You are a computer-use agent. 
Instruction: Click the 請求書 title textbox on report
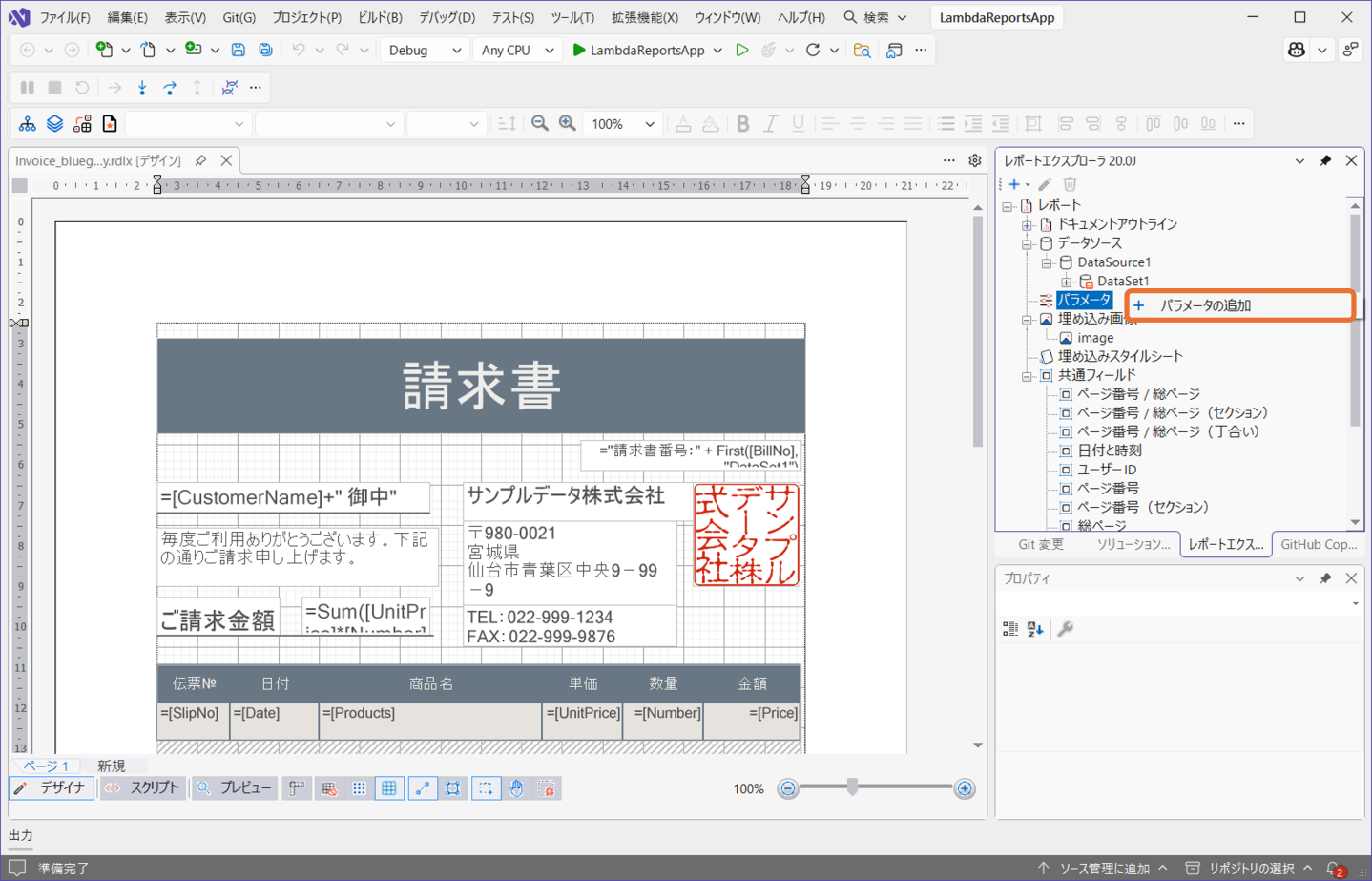(x=481, y=386)
